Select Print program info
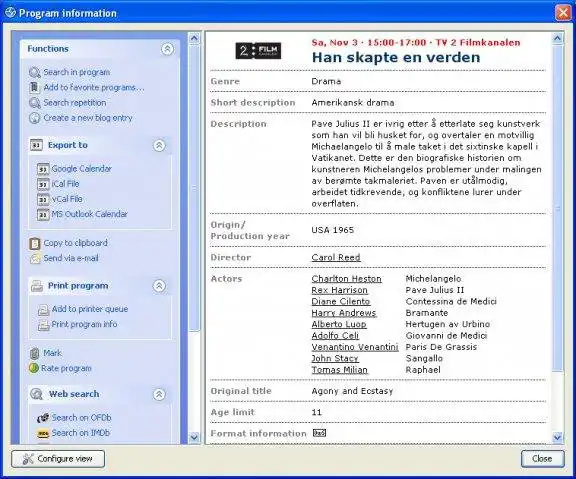The image size is (576, 479). (84, 324)
